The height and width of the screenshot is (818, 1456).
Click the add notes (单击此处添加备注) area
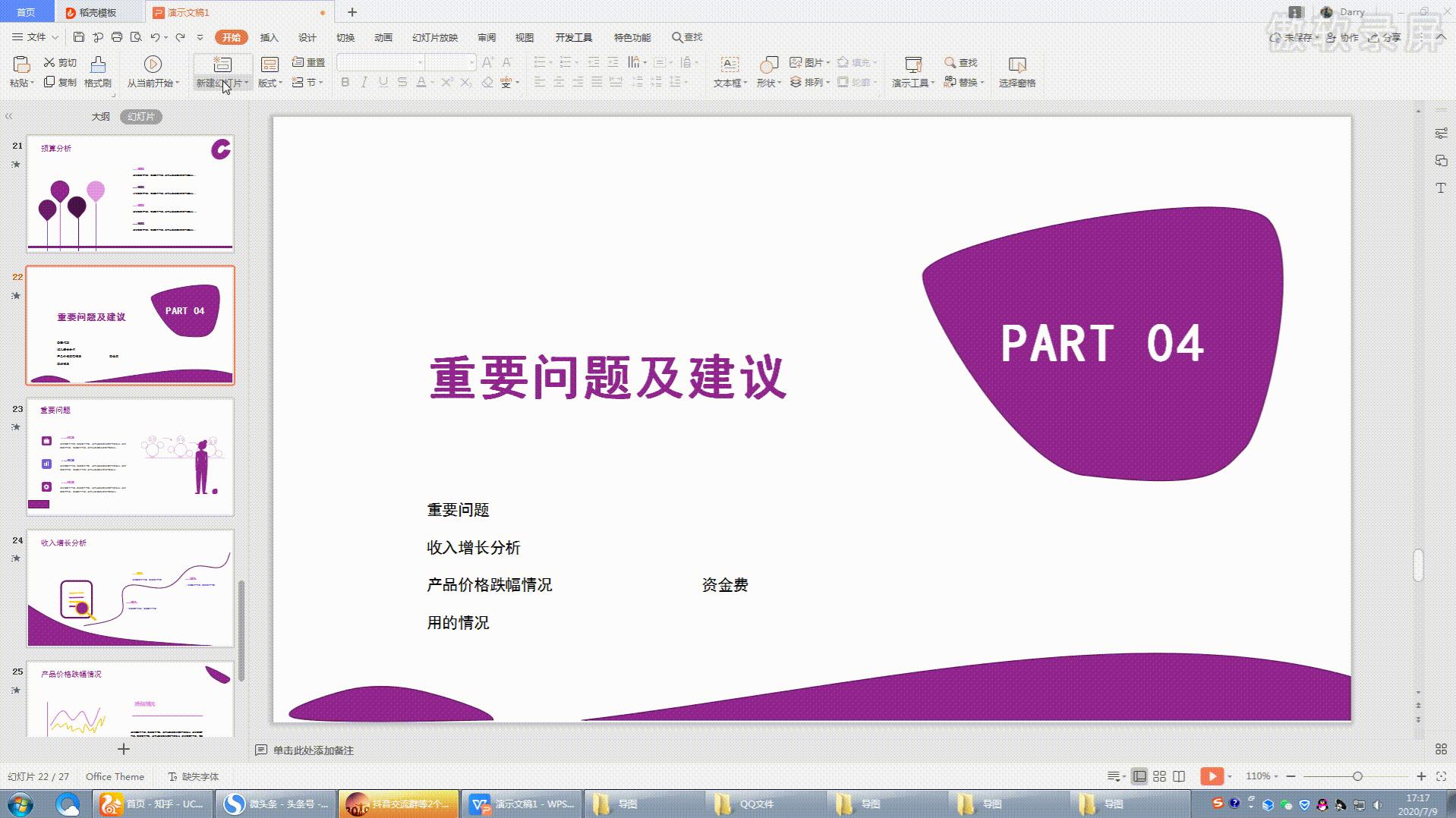(314, 750)
